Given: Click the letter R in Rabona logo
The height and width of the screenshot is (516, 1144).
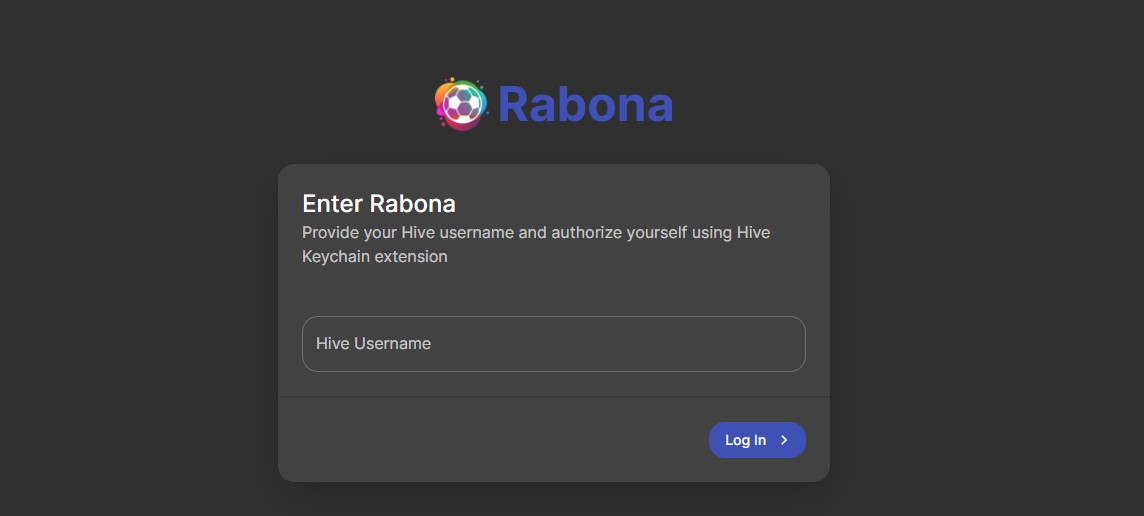Looking at the screenshot, I should pos(514,104).
